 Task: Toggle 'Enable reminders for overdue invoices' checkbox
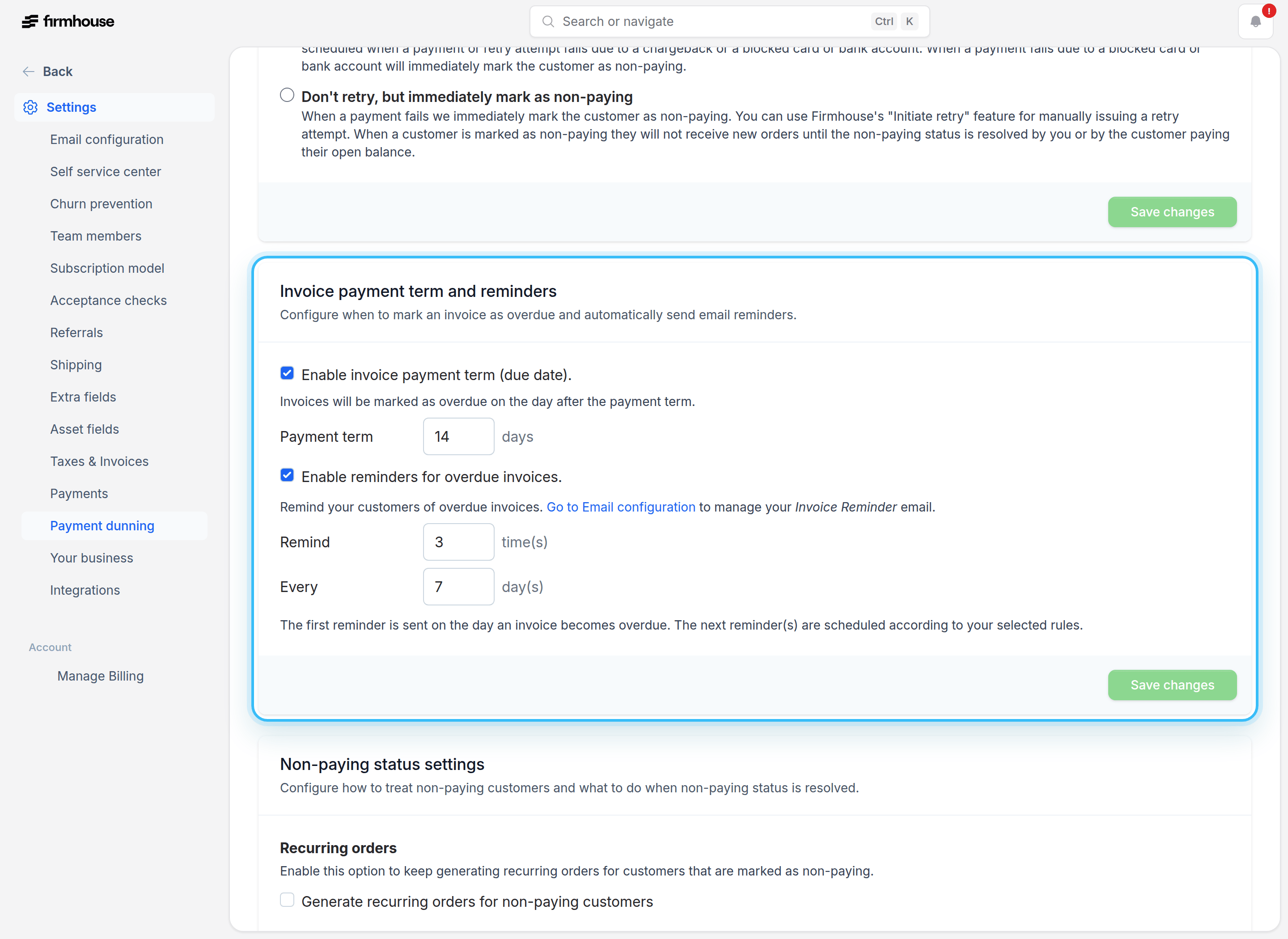click(x=287, y=475)
